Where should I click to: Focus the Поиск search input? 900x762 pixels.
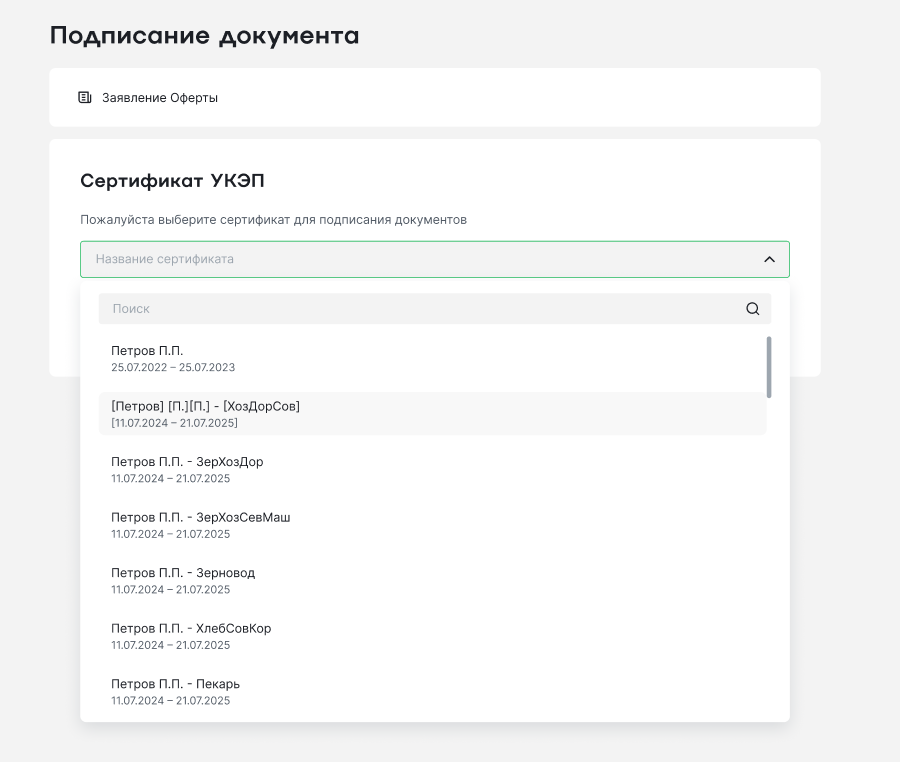point(420,309)
